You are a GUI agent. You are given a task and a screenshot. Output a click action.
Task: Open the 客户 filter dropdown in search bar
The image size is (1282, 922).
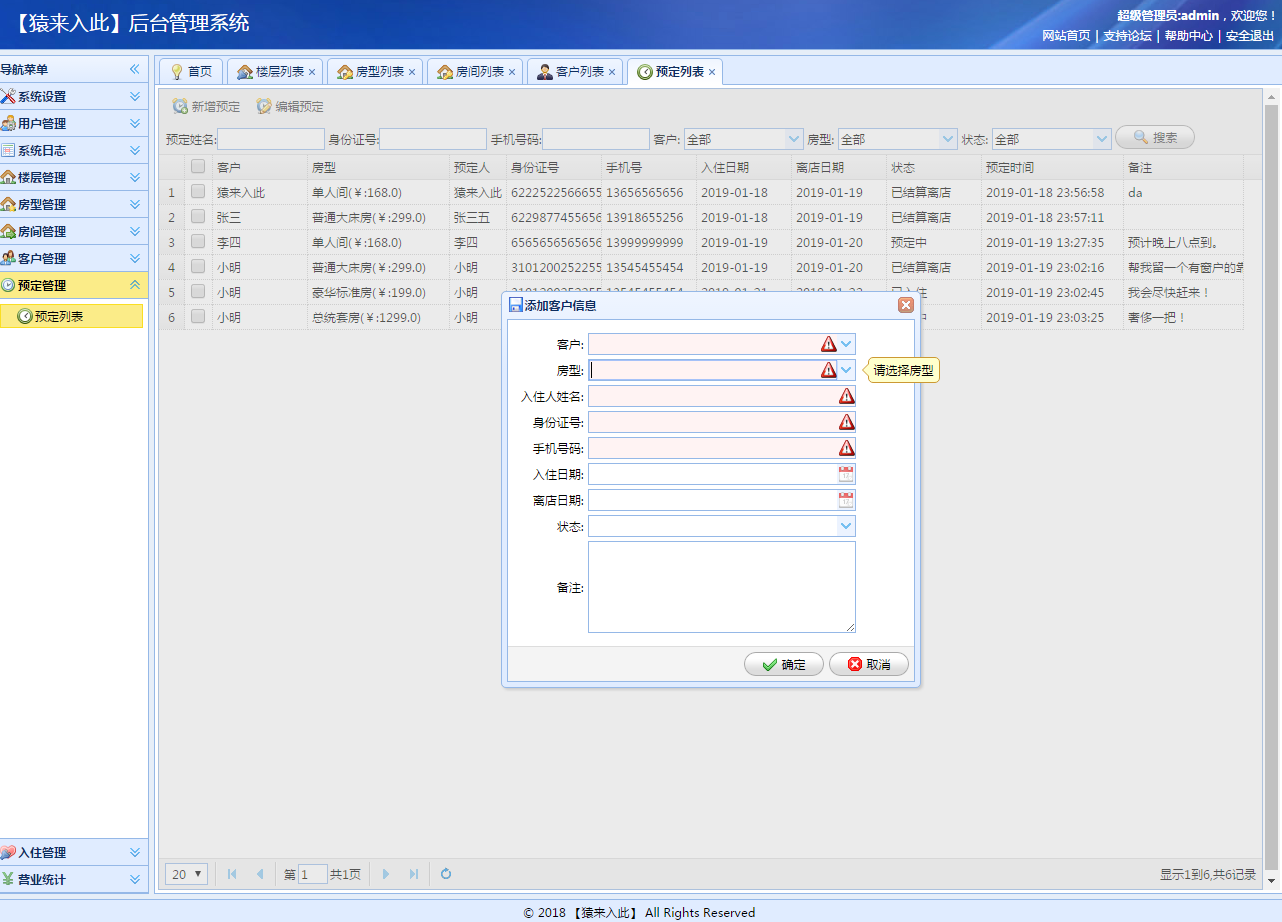[795, 139]
